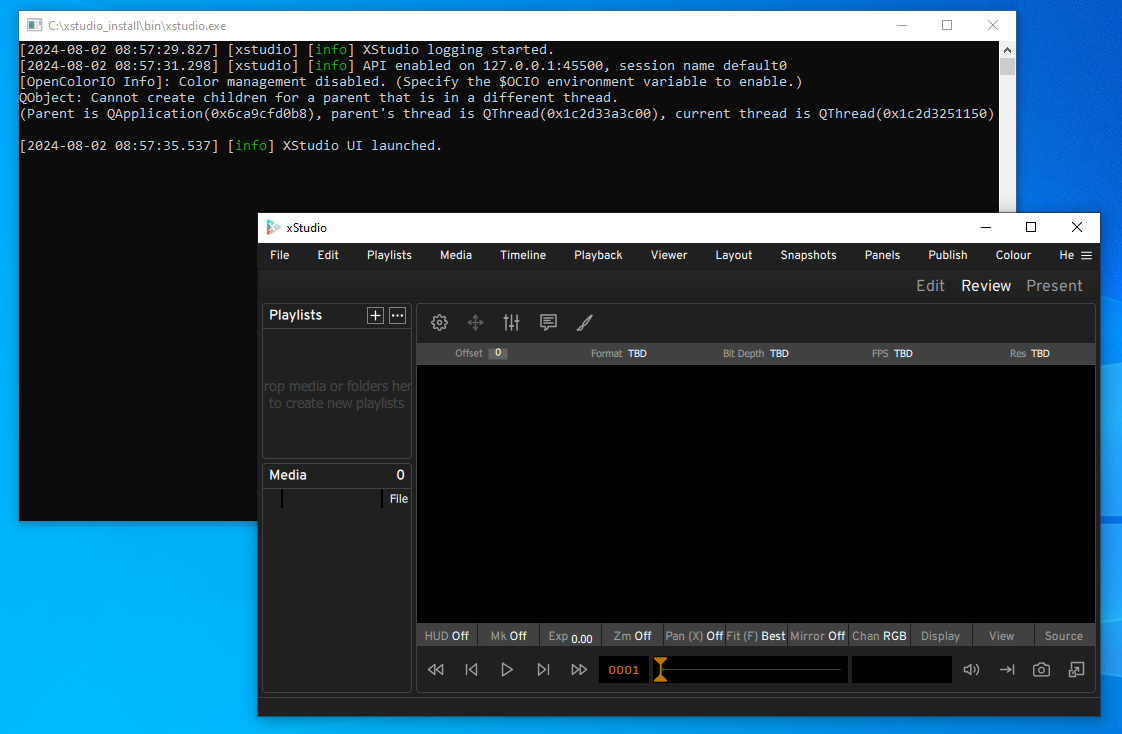The image size is (1122, 734).
Task: Open the Source dropdown in status bar
Action: coord(1063,635)
